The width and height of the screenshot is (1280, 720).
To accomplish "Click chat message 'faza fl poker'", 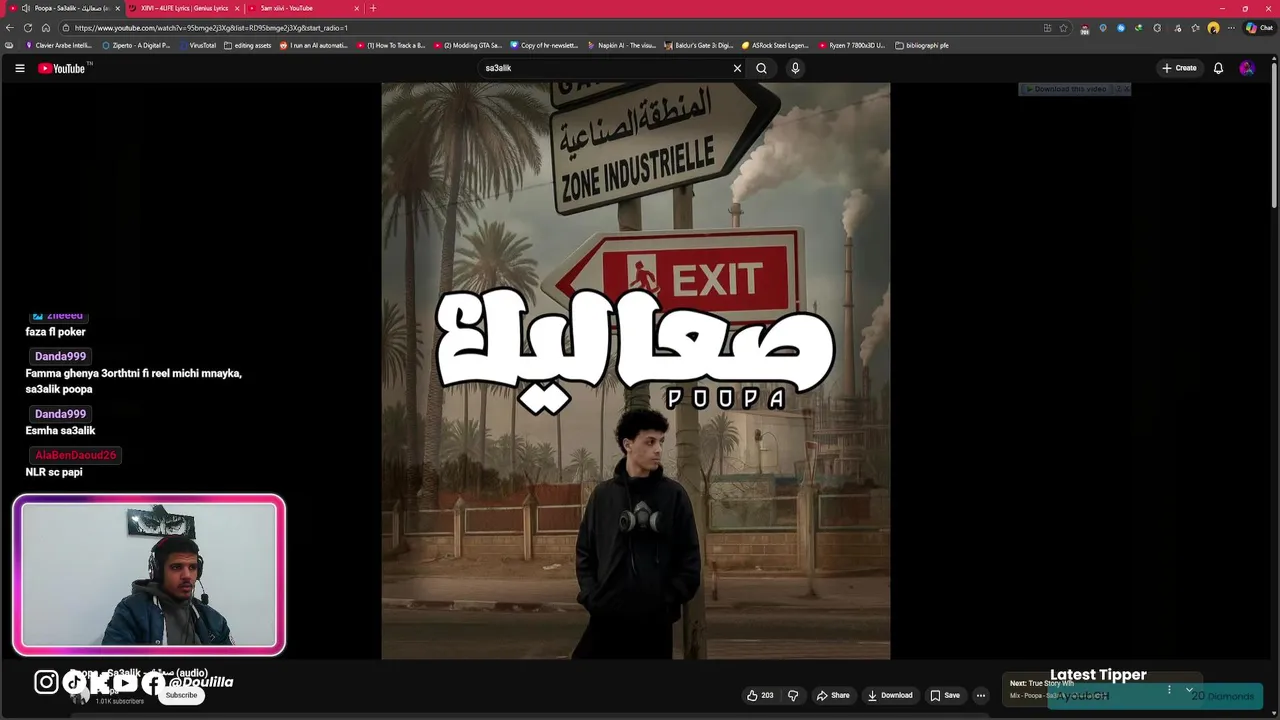I will point(55,332).
